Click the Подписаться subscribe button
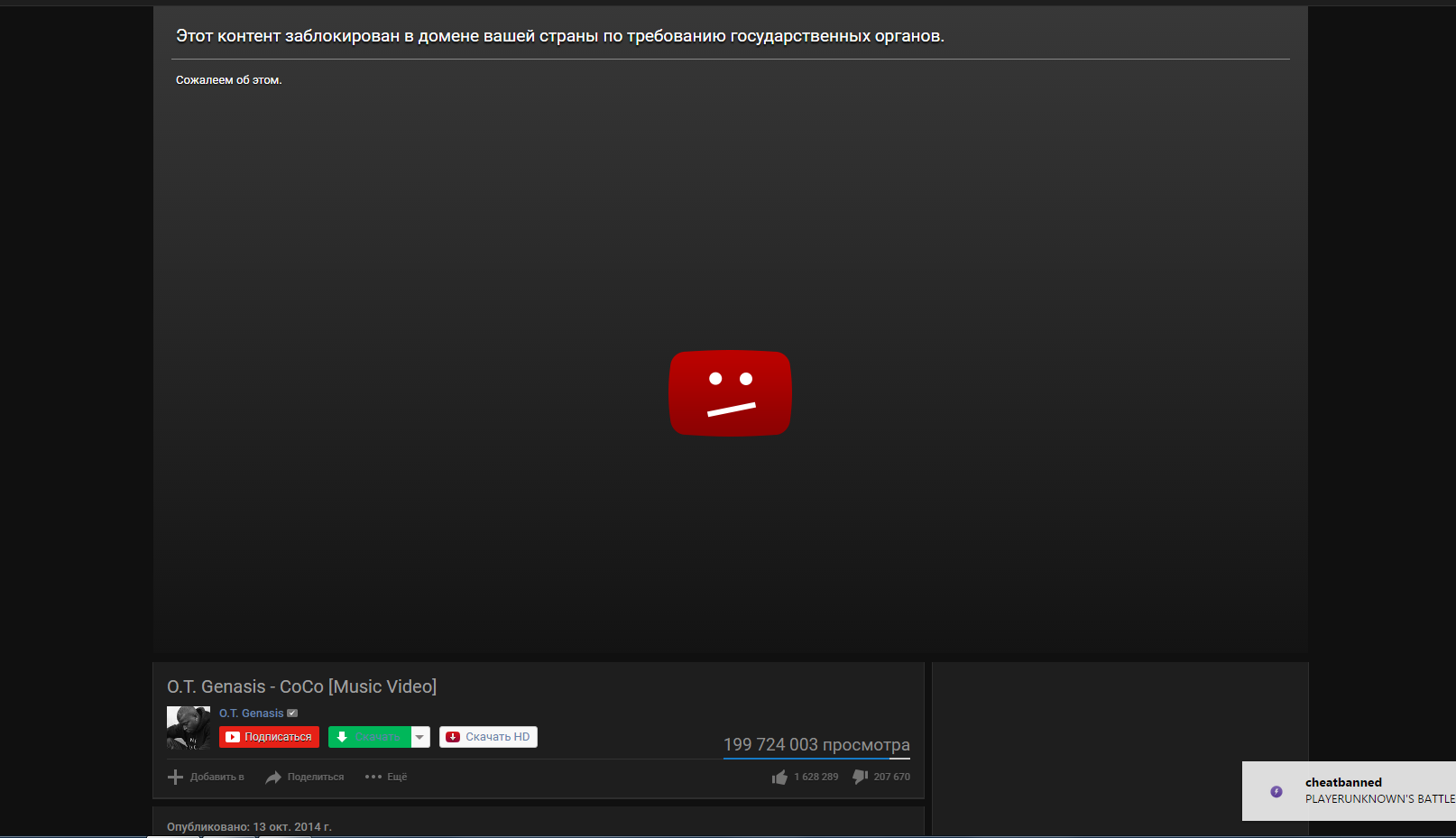 [x=269, y=737]
